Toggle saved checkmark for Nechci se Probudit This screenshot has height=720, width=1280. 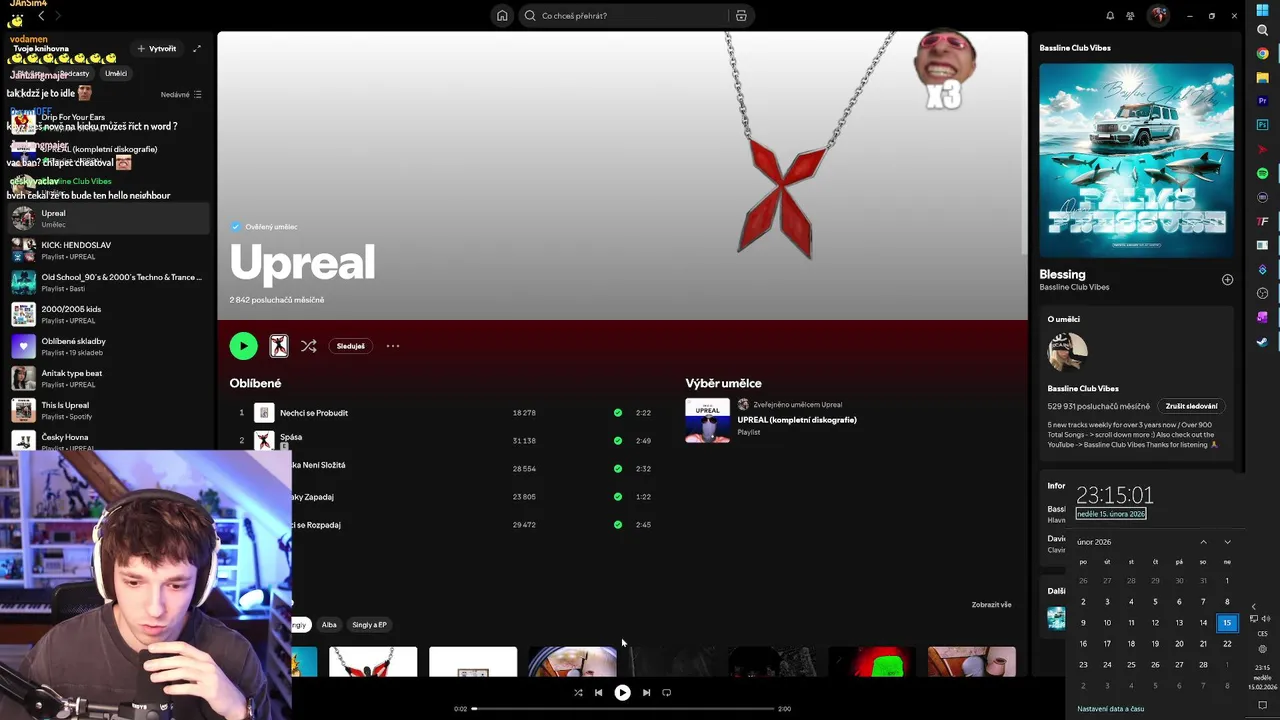pyautogui.click(x=618, y=413)
